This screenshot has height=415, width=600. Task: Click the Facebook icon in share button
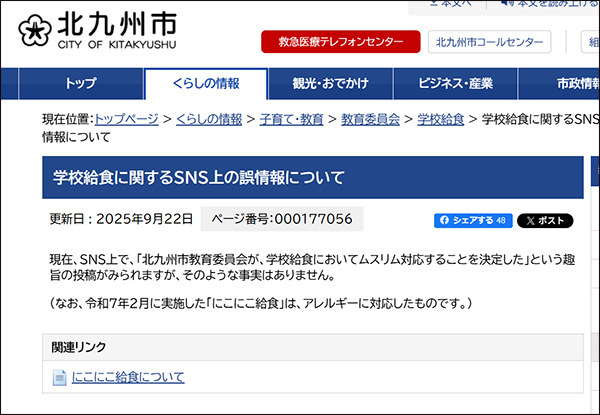444,220
